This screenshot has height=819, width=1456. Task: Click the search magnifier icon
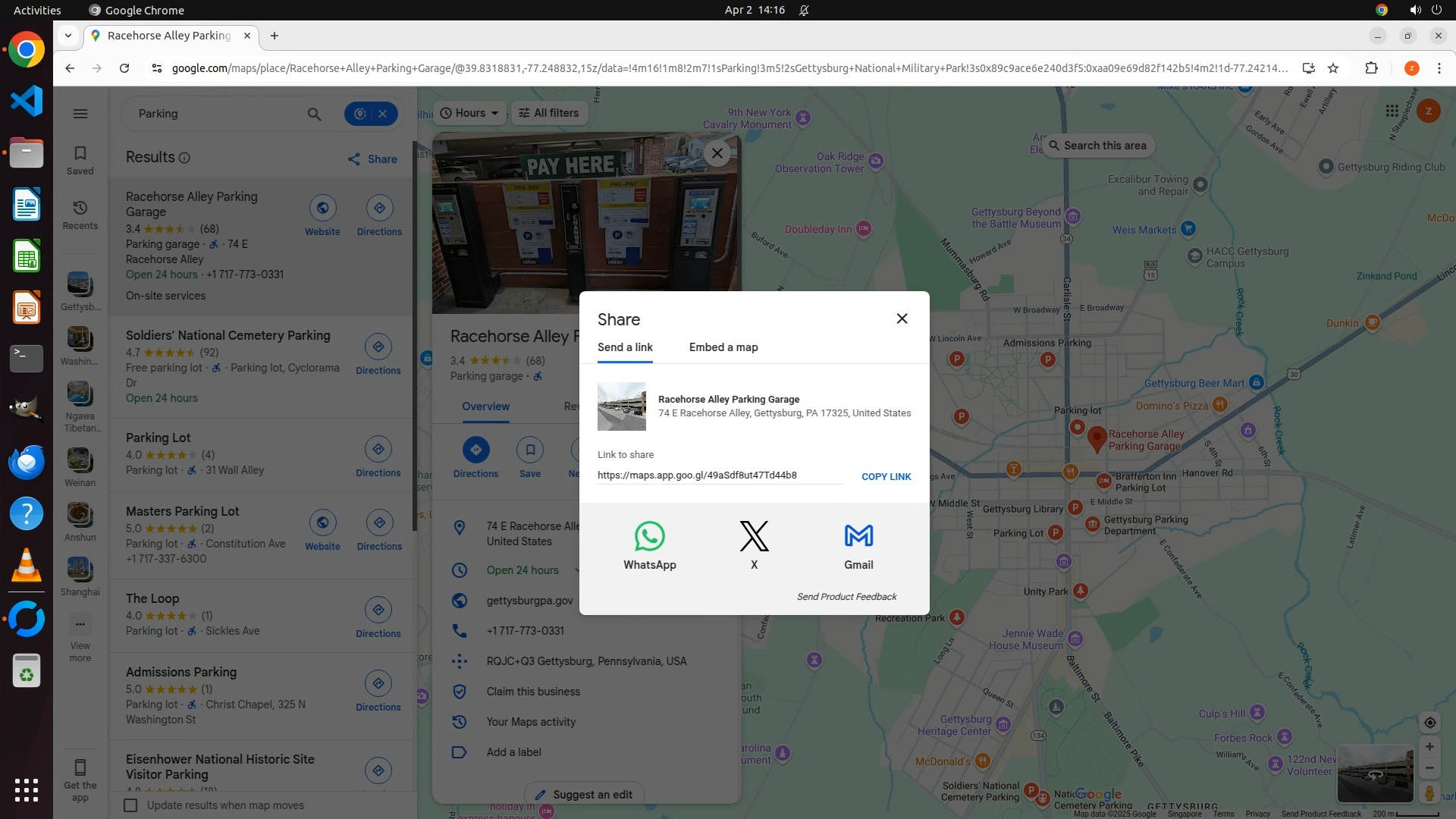(314, 114)
